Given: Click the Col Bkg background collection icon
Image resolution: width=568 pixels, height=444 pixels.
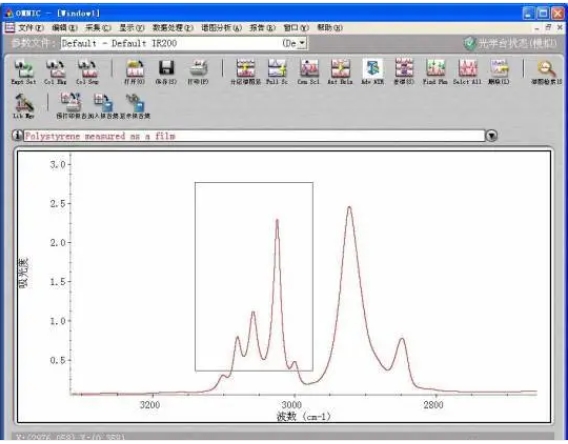Looking at the screenshot, I should click(x=55, y=71).
